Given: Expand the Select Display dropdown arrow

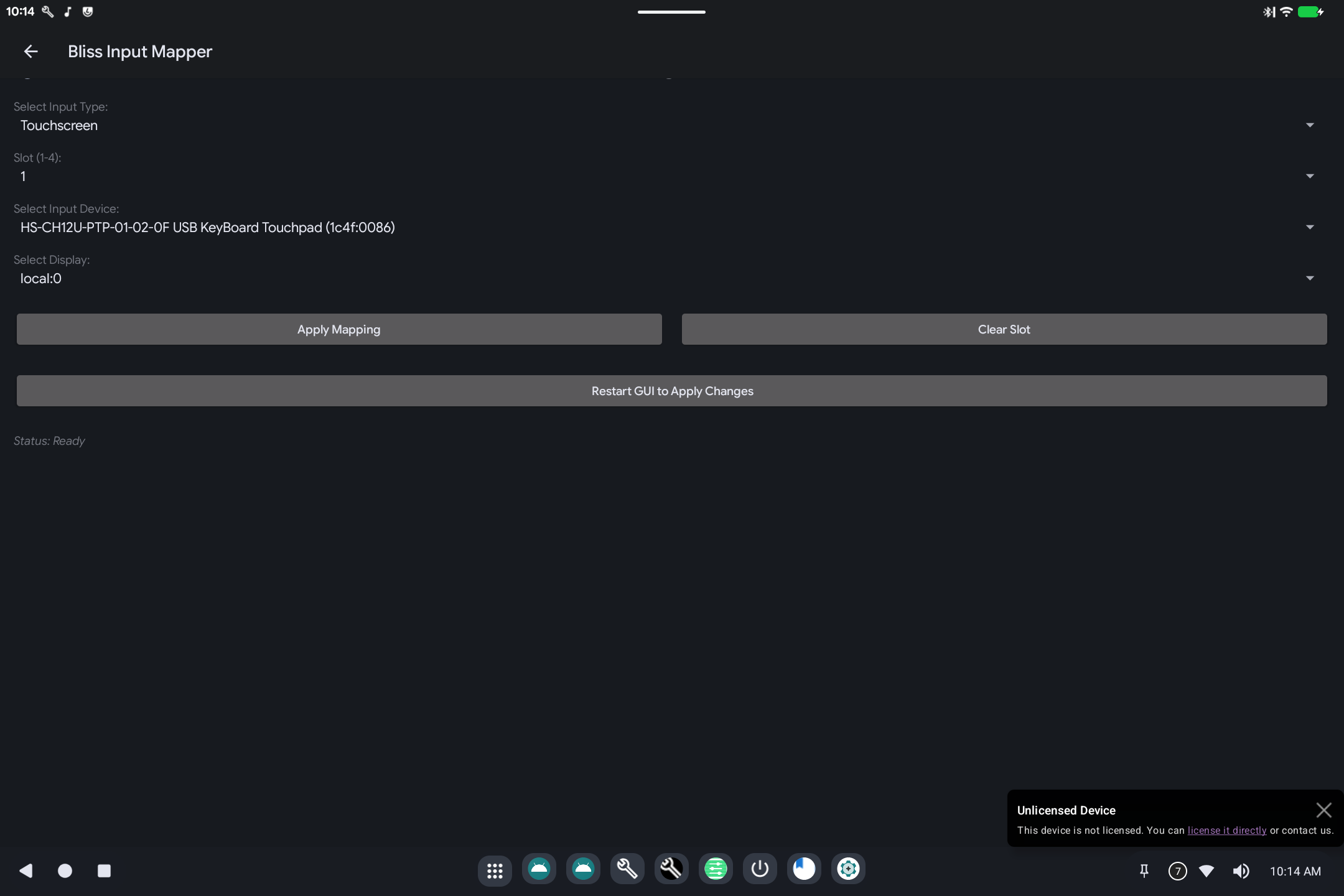Looking at the screenshot, I should click(1310, 278).
